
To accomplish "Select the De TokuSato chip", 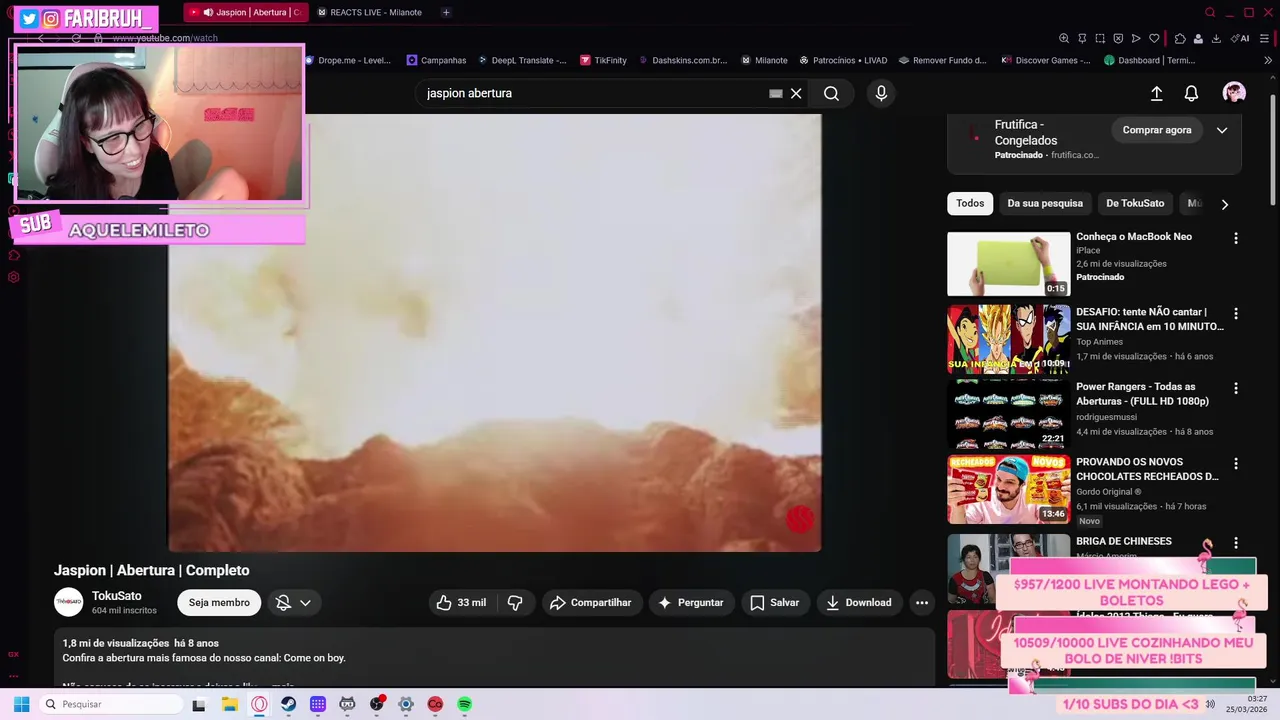I will coord(1135,203).
